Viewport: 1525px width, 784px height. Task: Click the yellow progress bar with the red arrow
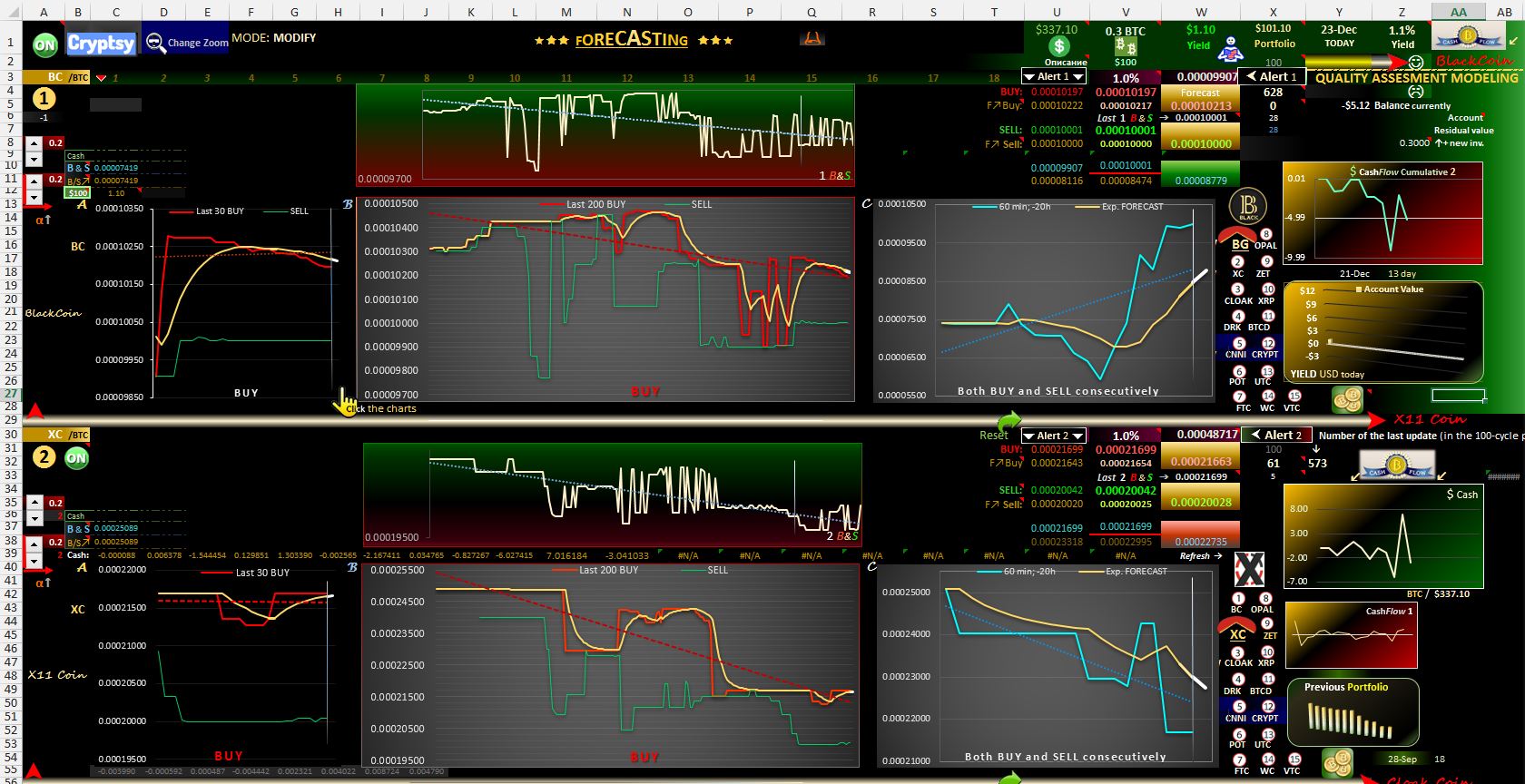pos(1358,62)
